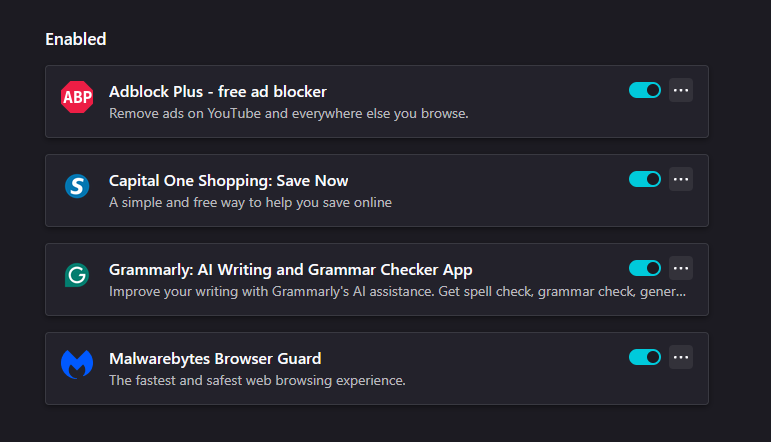The width and height of the screenshot is (771, 442).
Task: Click the Capital One Shopping: Save Now title
Action: point(228,181)
